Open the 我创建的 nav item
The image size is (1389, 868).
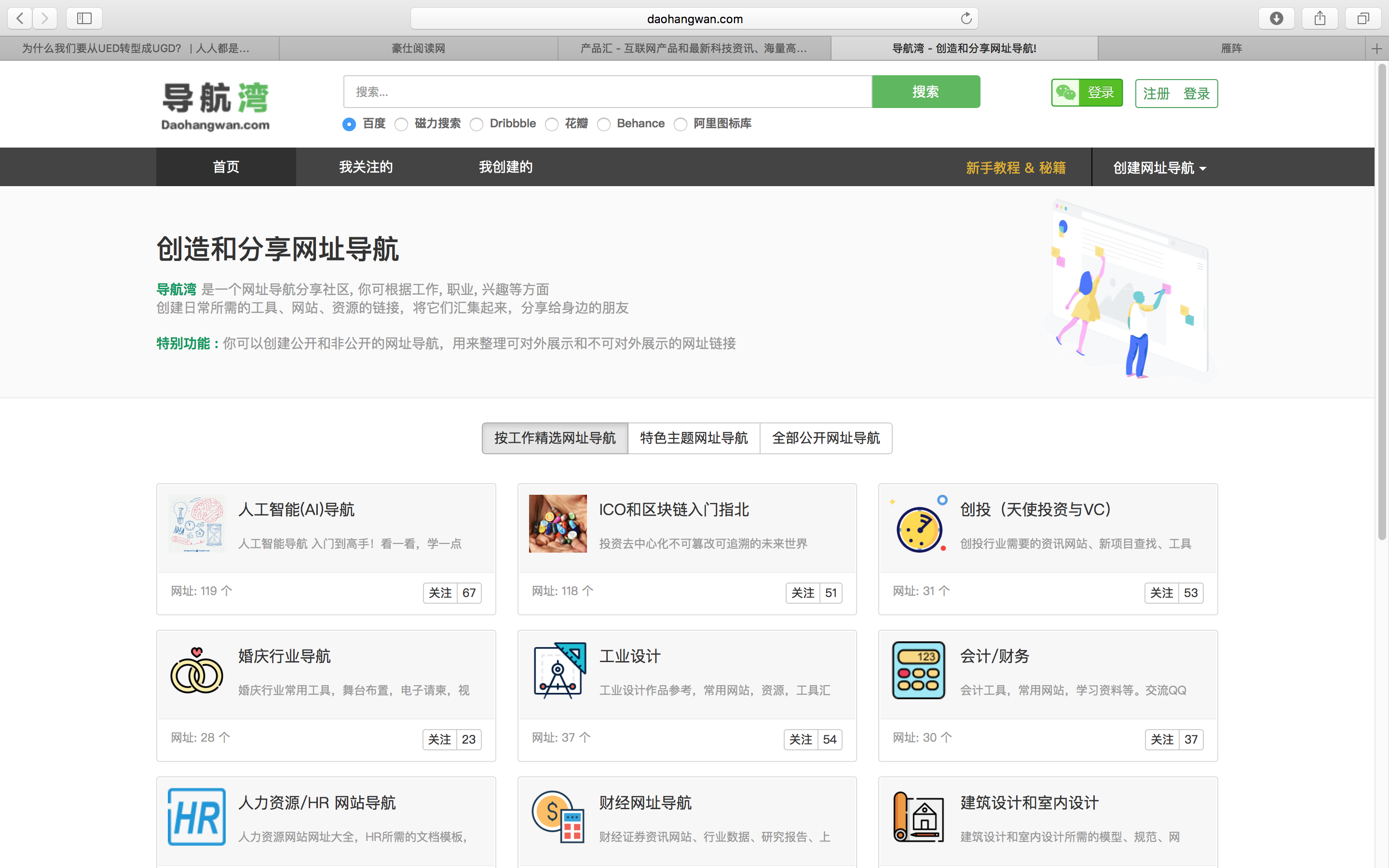point(505,167)
